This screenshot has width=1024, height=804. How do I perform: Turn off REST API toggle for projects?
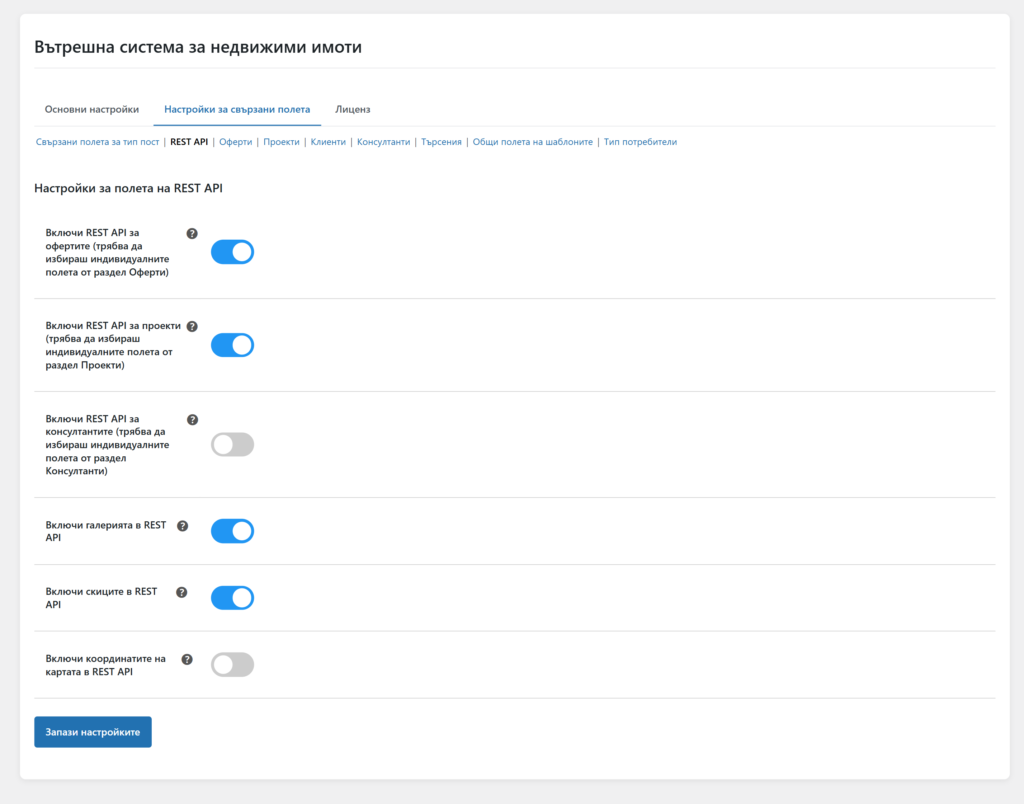tap(232, 345)
